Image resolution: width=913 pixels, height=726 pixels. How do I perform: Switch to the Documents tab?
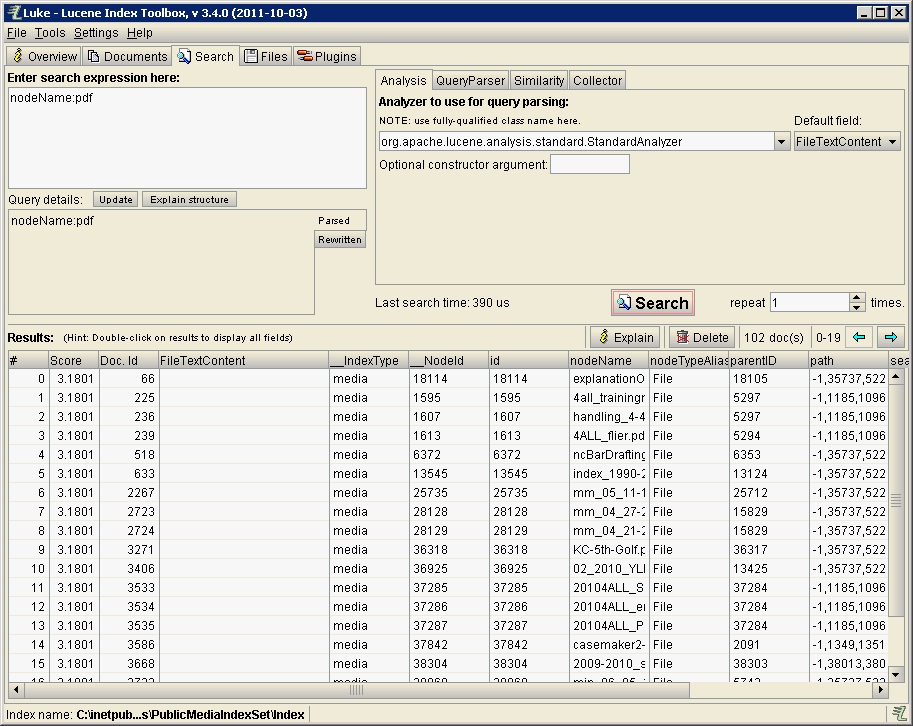128,56
